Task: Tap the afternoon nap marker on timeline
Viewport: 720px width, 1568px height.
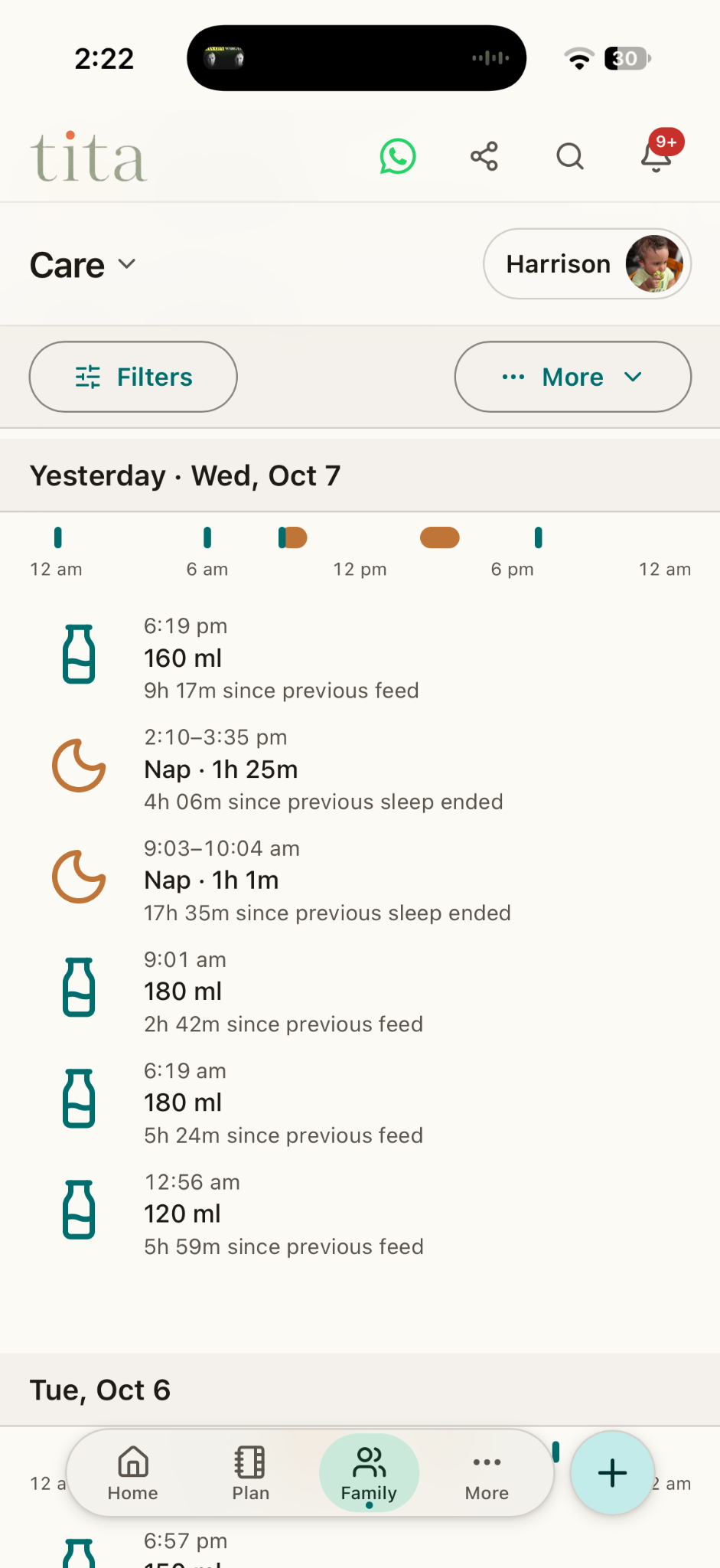Action: click(440, 538)
